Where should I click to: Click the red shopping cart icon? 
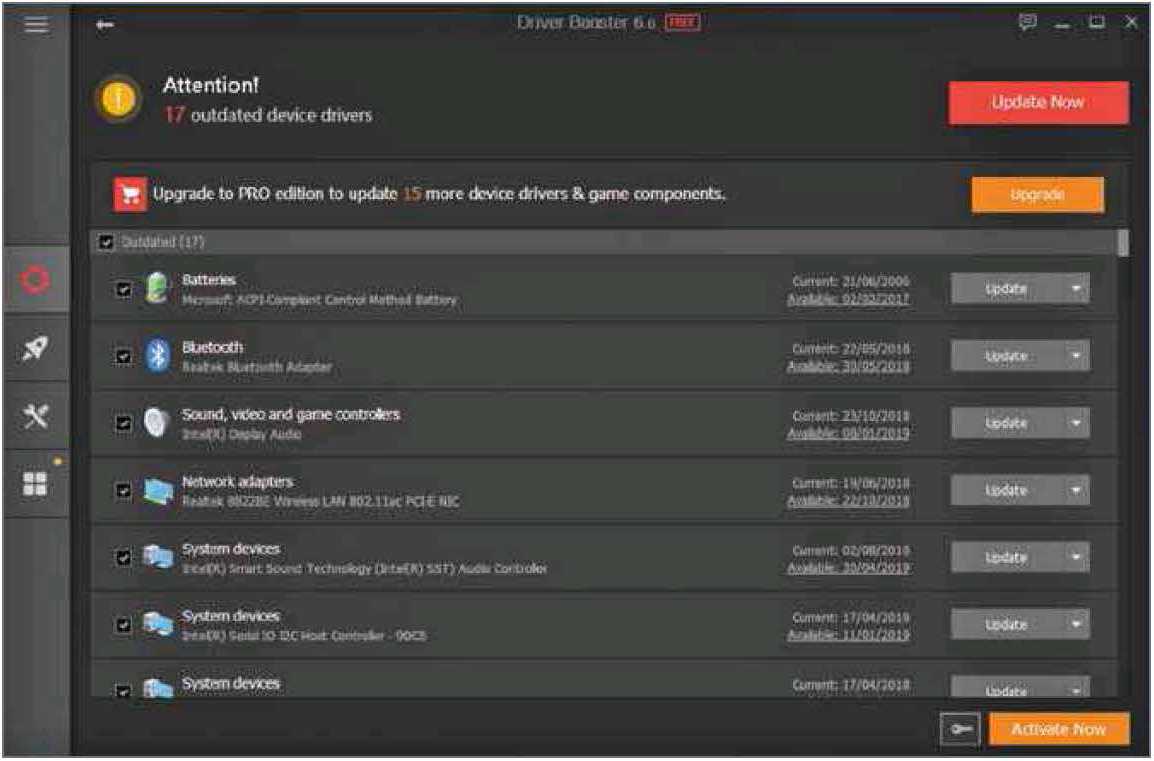coord(130,194)
